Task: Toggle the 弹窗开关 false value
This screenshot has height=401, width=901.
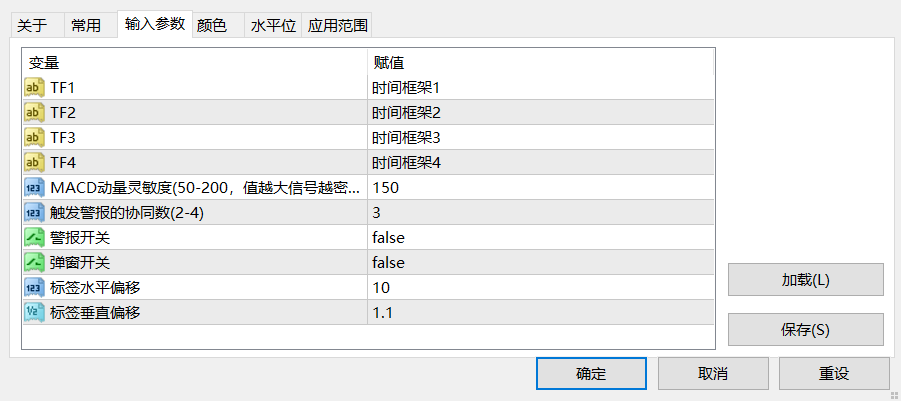Action: pos(541,263)
